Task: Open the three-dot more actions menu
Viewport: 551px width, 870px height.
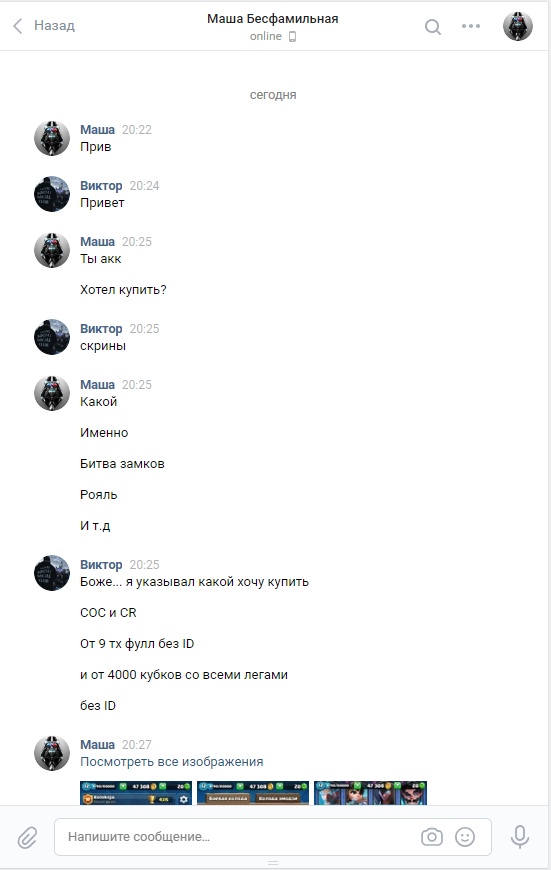Action: [471, 26]
